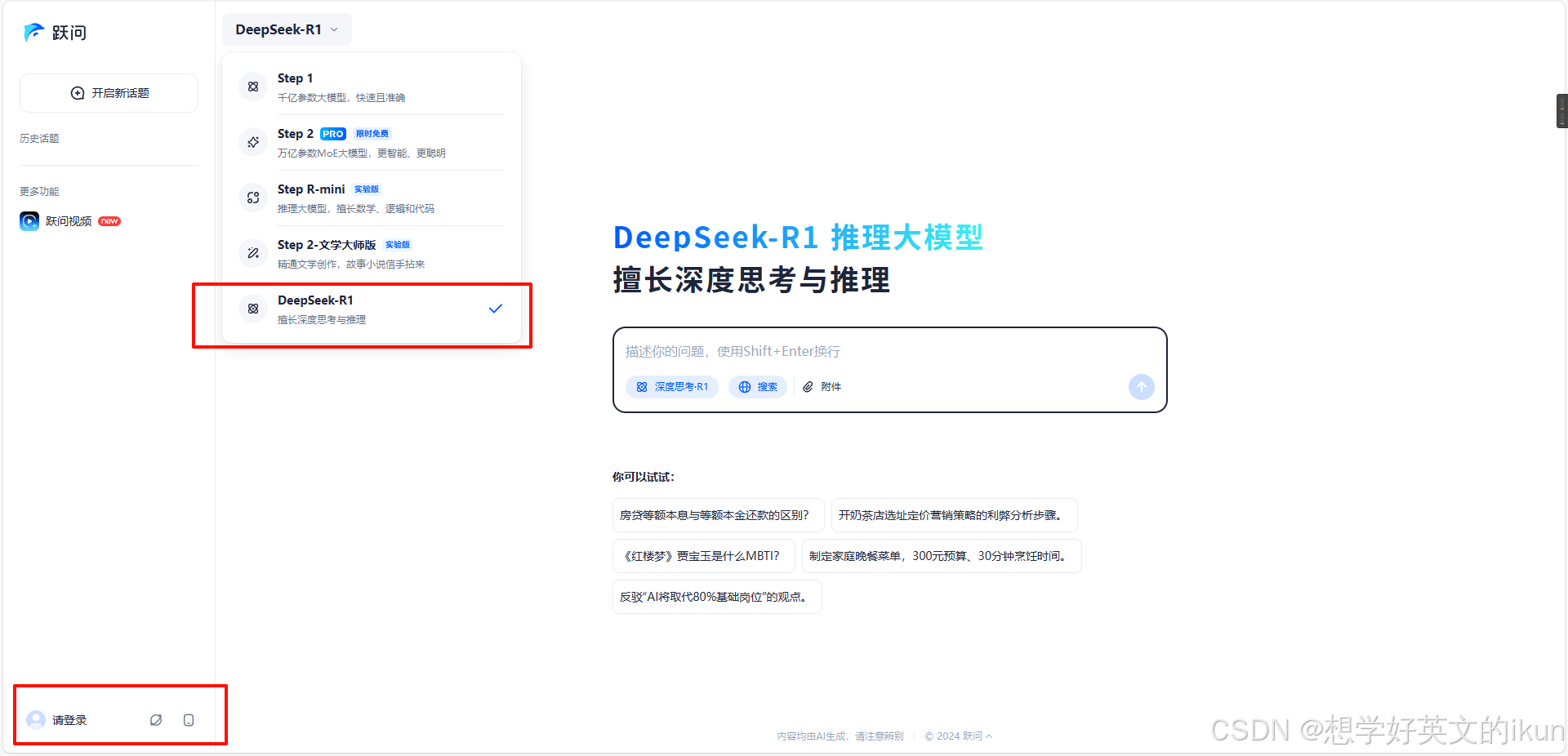This screenshot has height=756, width=1568.
Task: Select the Step 2-文学大师版 model option
Action: (x=372, y=253)
